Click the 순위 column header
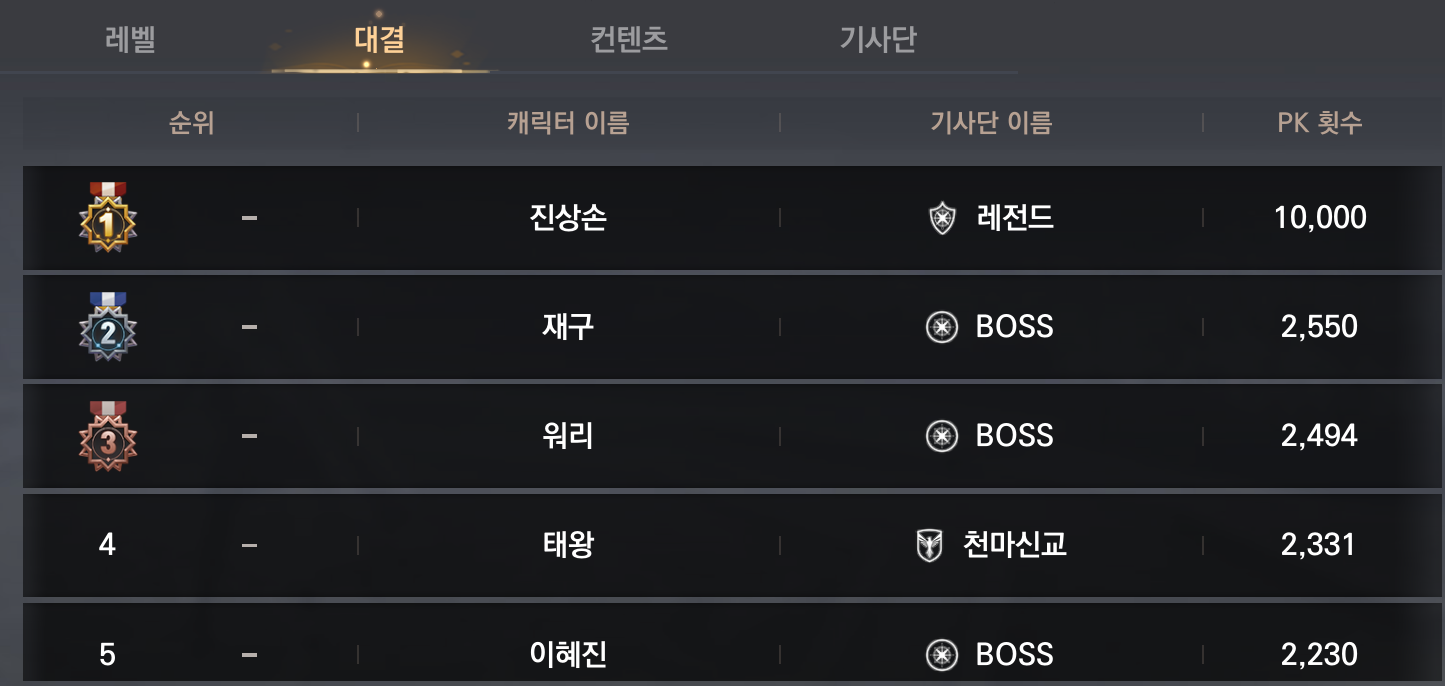 pyautogui.click(x=192, y=123)
